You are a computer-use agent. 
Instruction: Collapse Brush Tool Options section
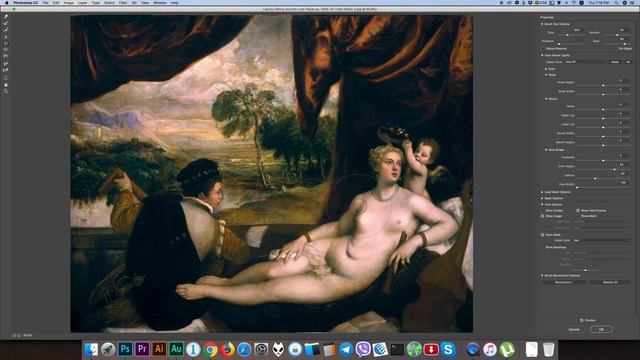[542, 24]
